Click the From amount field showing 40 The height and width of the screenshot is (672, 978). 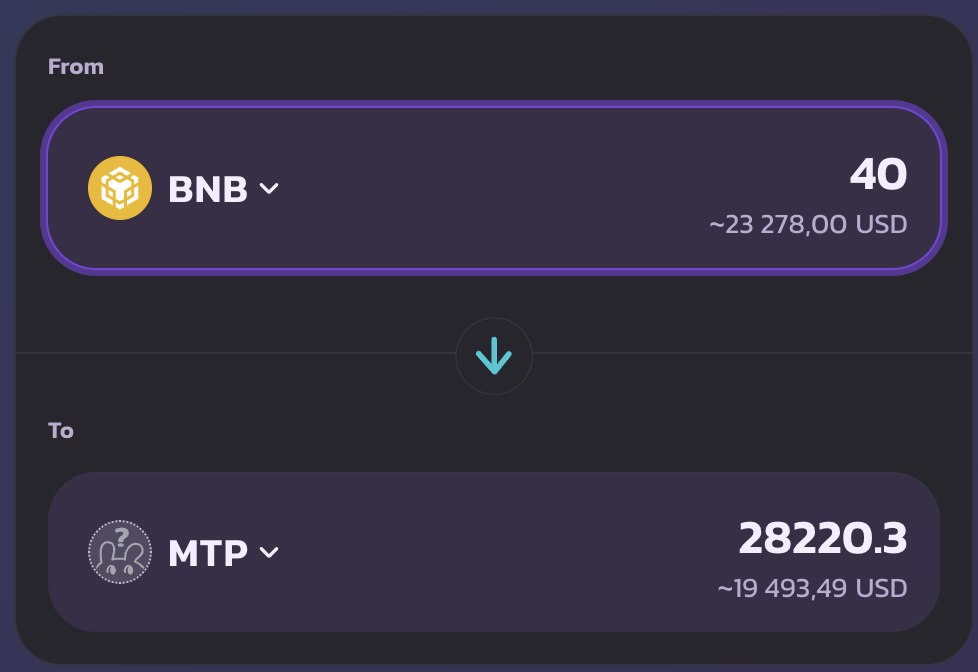point(878,176)
